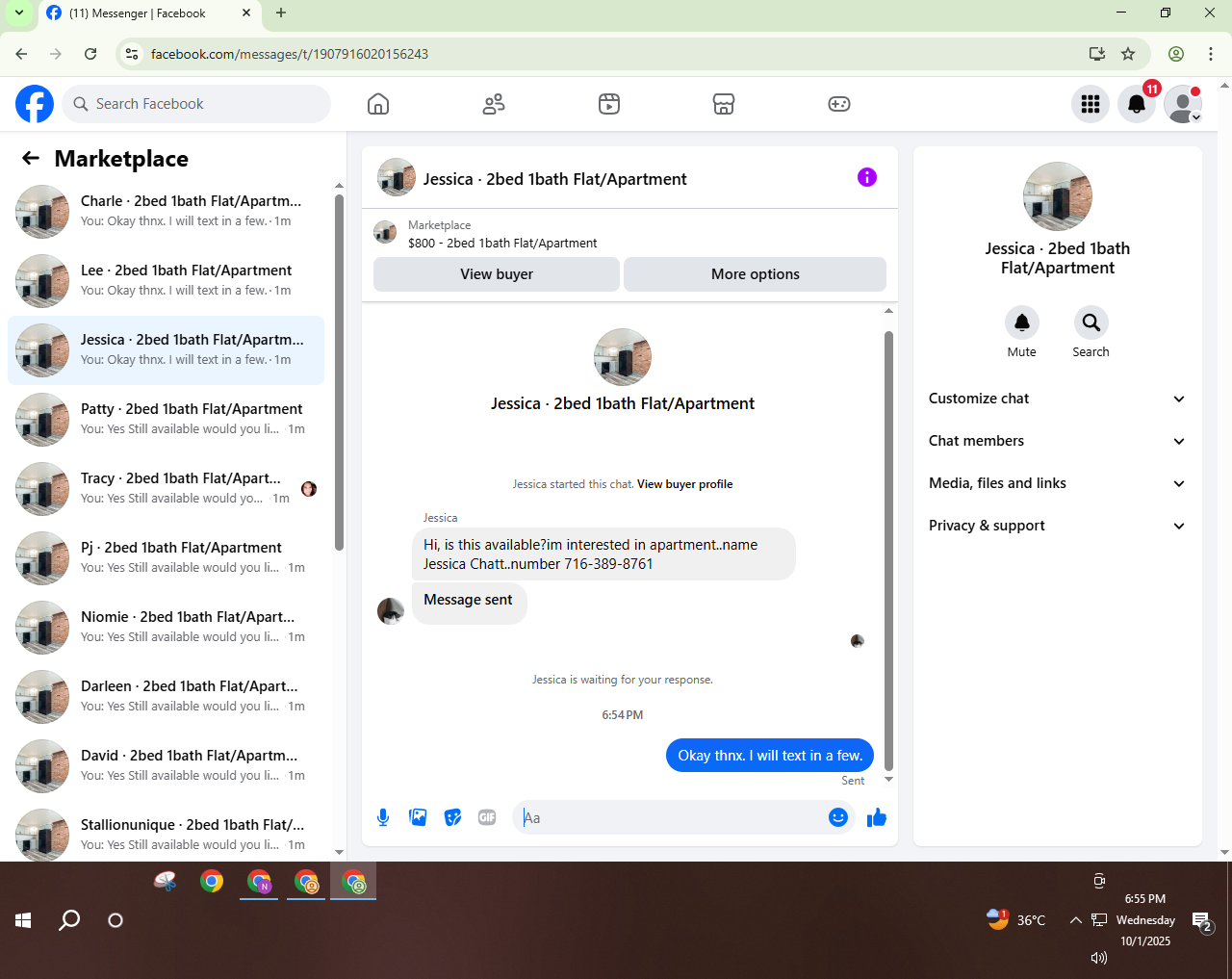Send a voice clip with microphone icon
Viewport: 1232px width, 979px height.
pos(383,817)
